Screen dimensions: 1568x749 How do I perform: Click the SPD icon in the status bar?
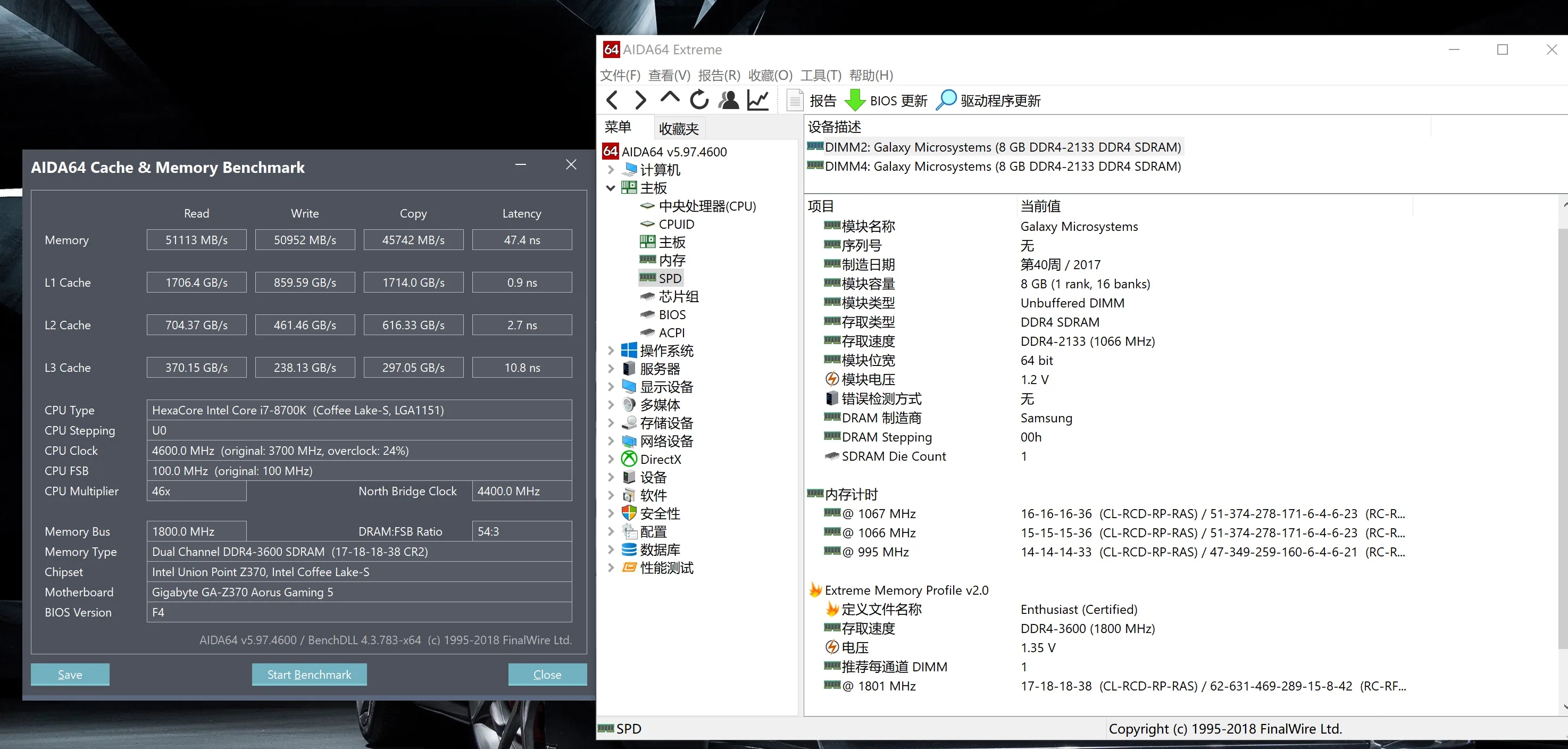click(x=606, y=728)
